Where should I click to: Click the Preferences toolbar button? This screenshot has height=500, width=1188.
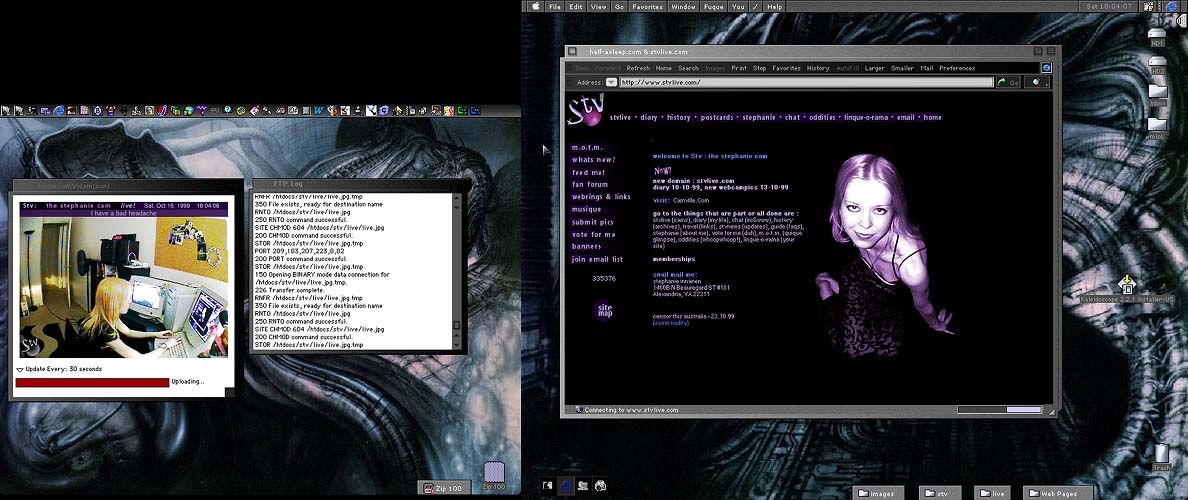(x=956, y=68)
